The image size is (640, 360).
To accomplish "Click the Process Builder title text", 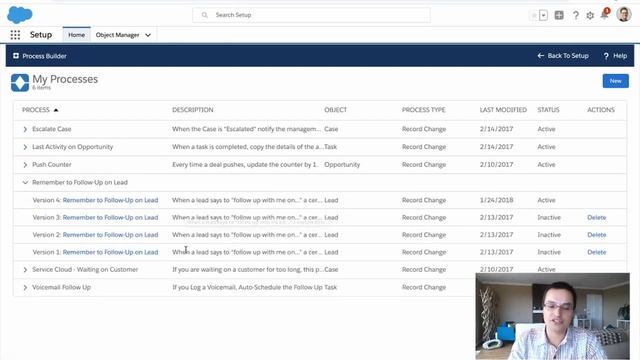I will pyautogui.click(x=44, y=56).
